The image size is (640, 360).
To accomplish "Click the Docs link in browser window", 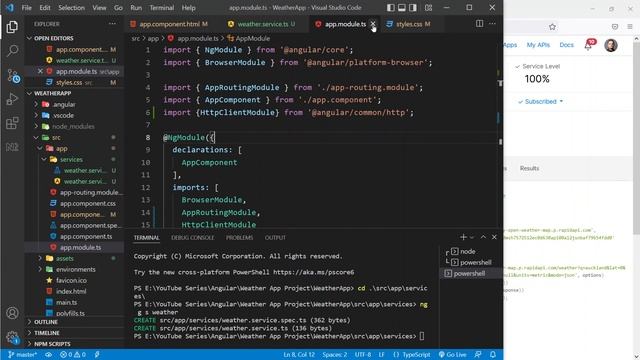I will (x=567, y=45).
